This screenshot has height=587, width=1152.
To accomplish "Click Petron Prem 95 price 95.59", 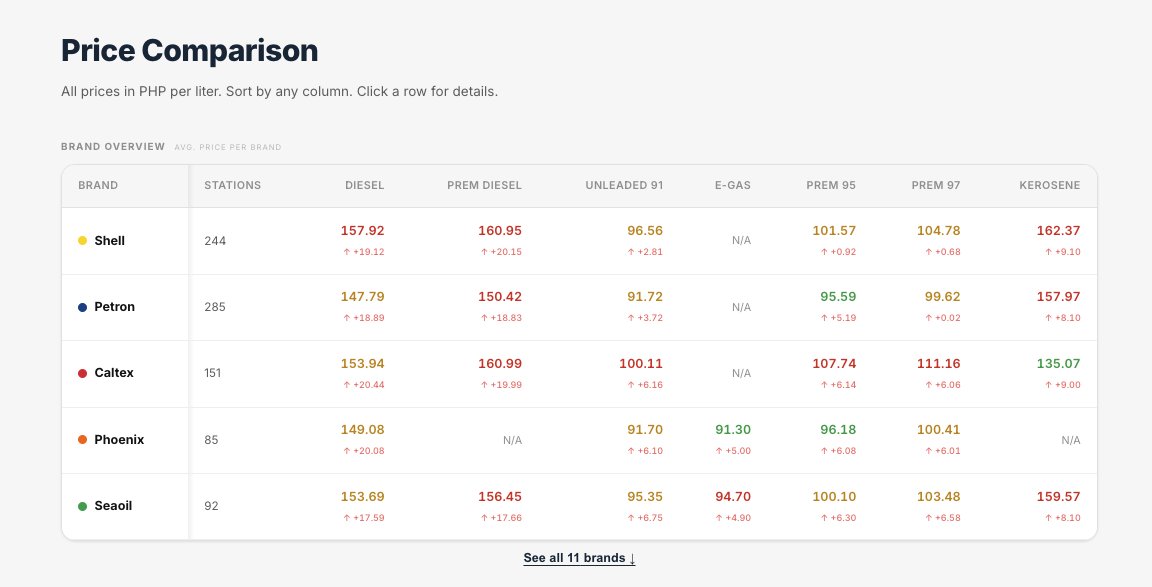I will [x=838, y=297].
